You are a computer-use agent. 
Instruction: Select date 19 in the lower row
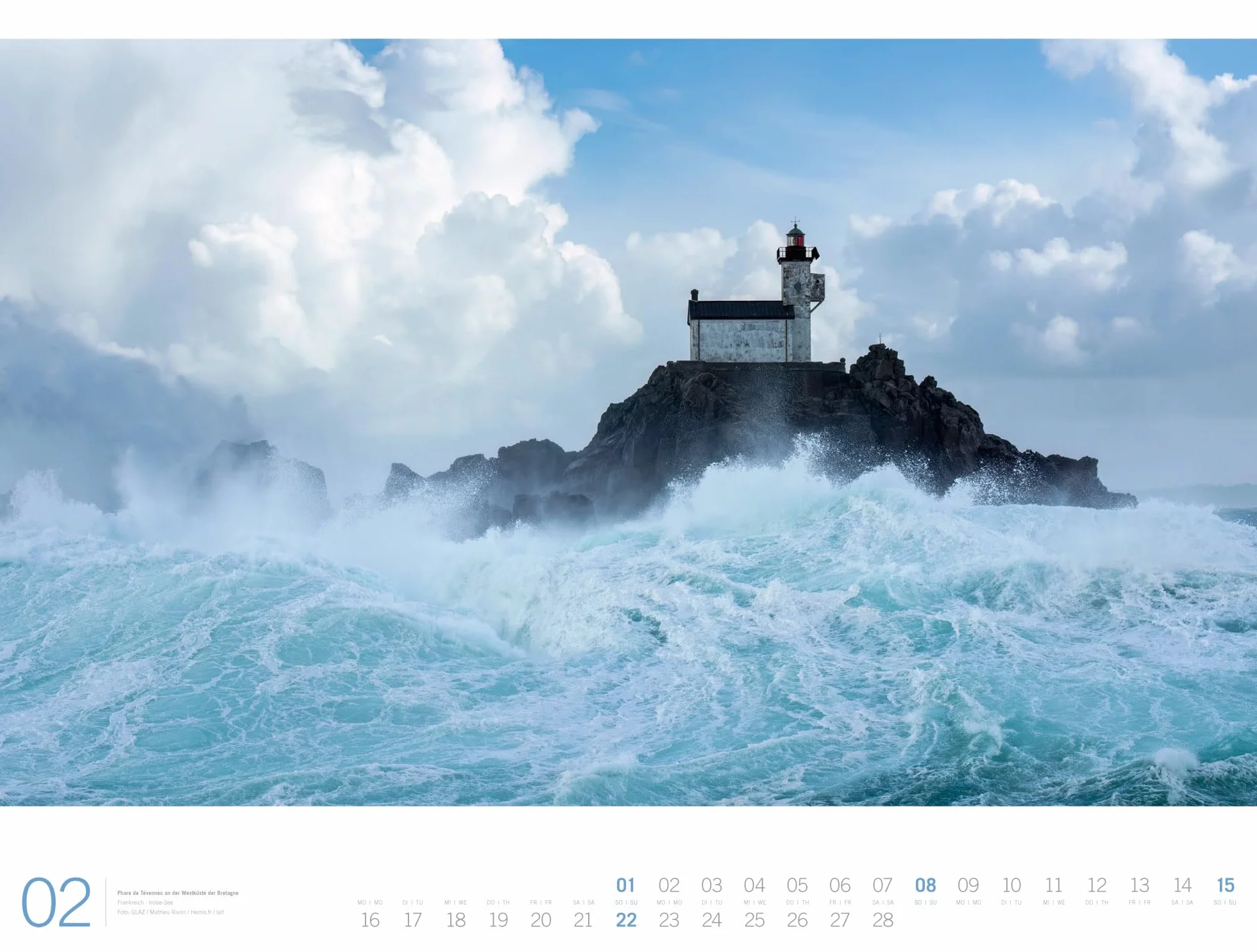[498, 920]
